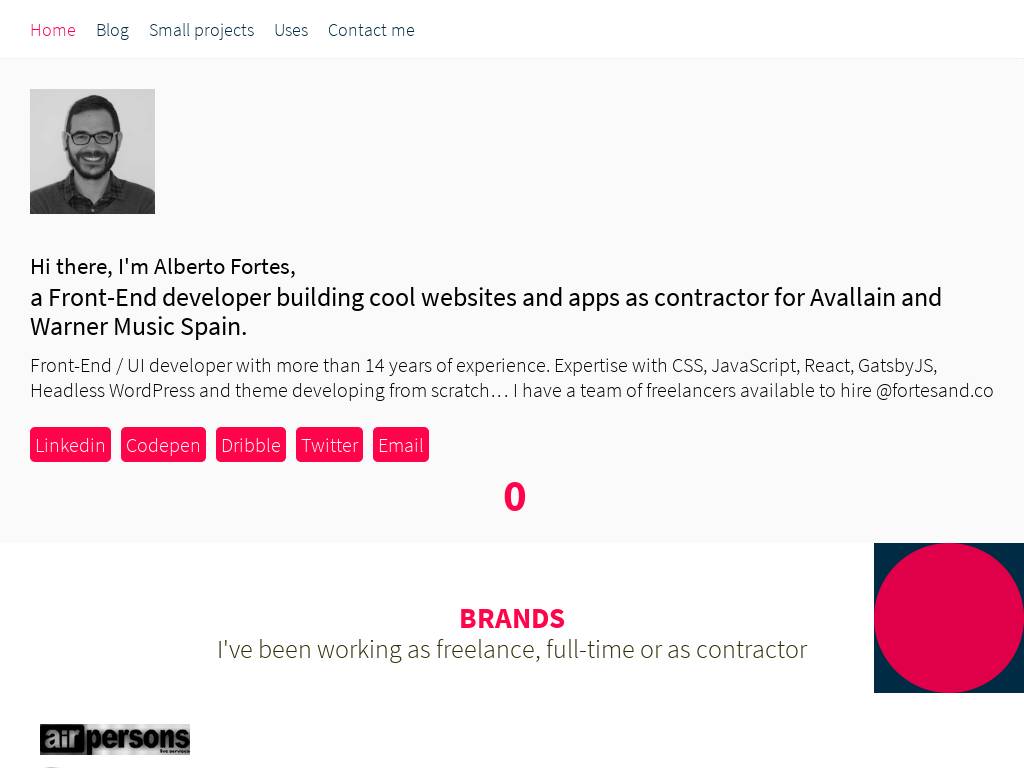Open the Home navigation link

[x=53, y=30]
